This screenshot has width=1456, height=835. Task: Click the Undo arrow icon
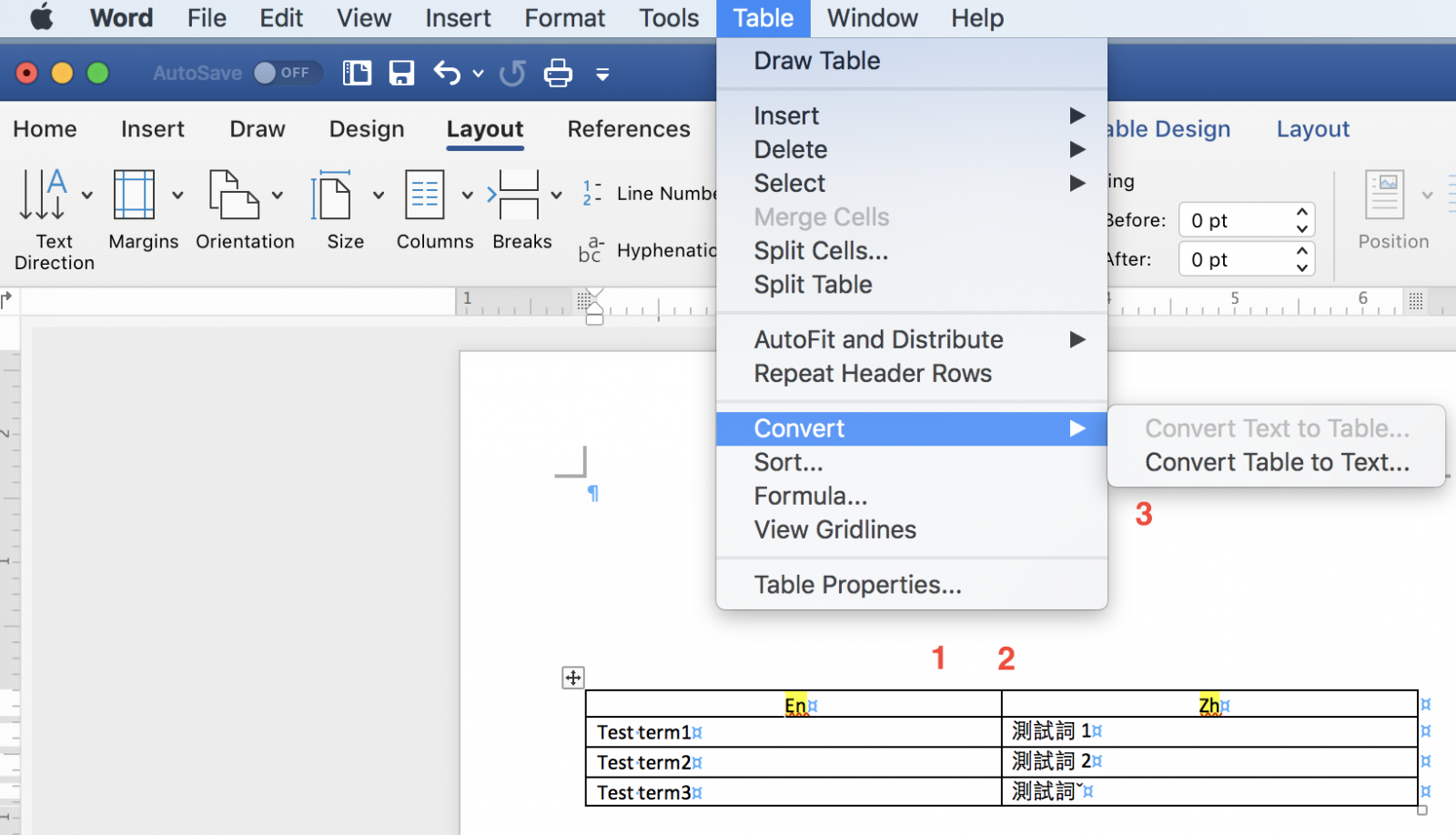tap(447, 73)
